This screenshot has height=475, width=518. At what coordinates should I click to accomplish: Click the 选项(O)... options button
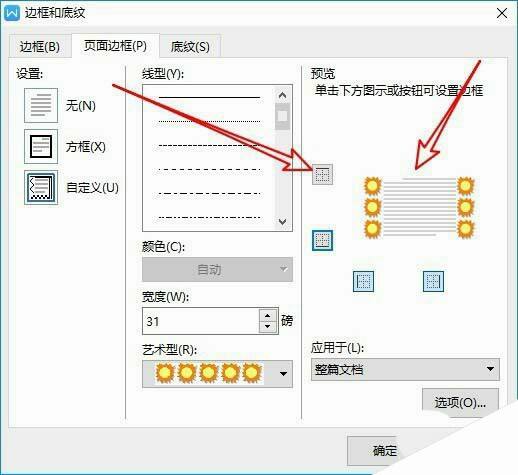click(x=460, y=402)
